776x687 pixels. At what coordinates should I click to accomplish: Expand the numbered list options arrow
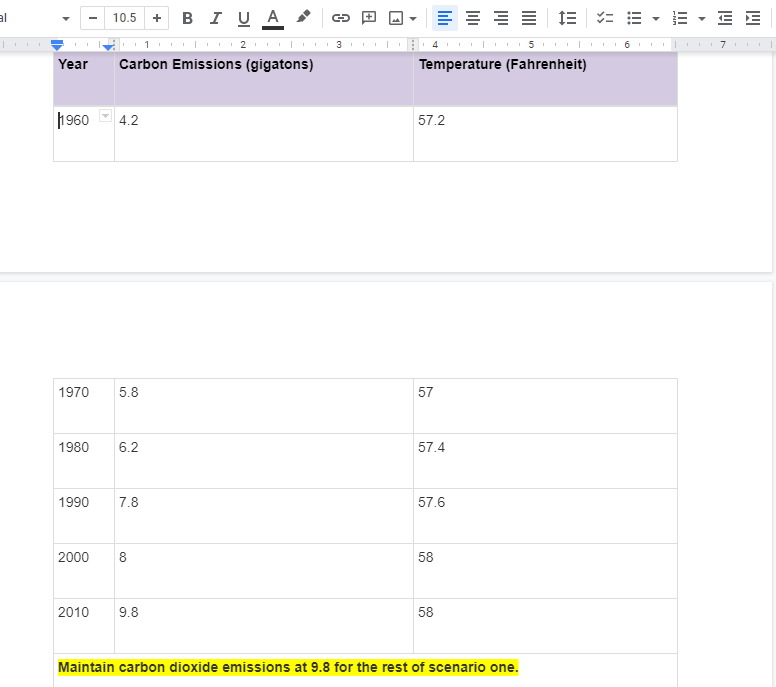tap(702, 19)
